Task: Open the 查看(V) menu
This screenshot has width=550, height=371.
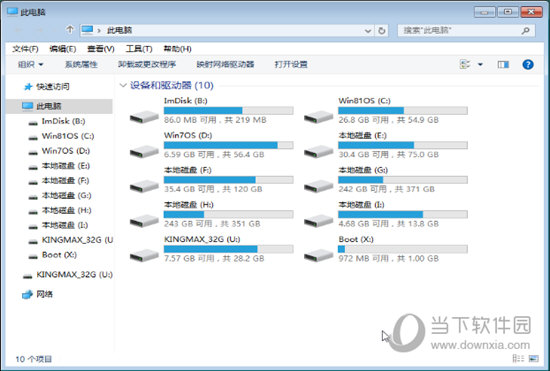Action: click(101, 49)
